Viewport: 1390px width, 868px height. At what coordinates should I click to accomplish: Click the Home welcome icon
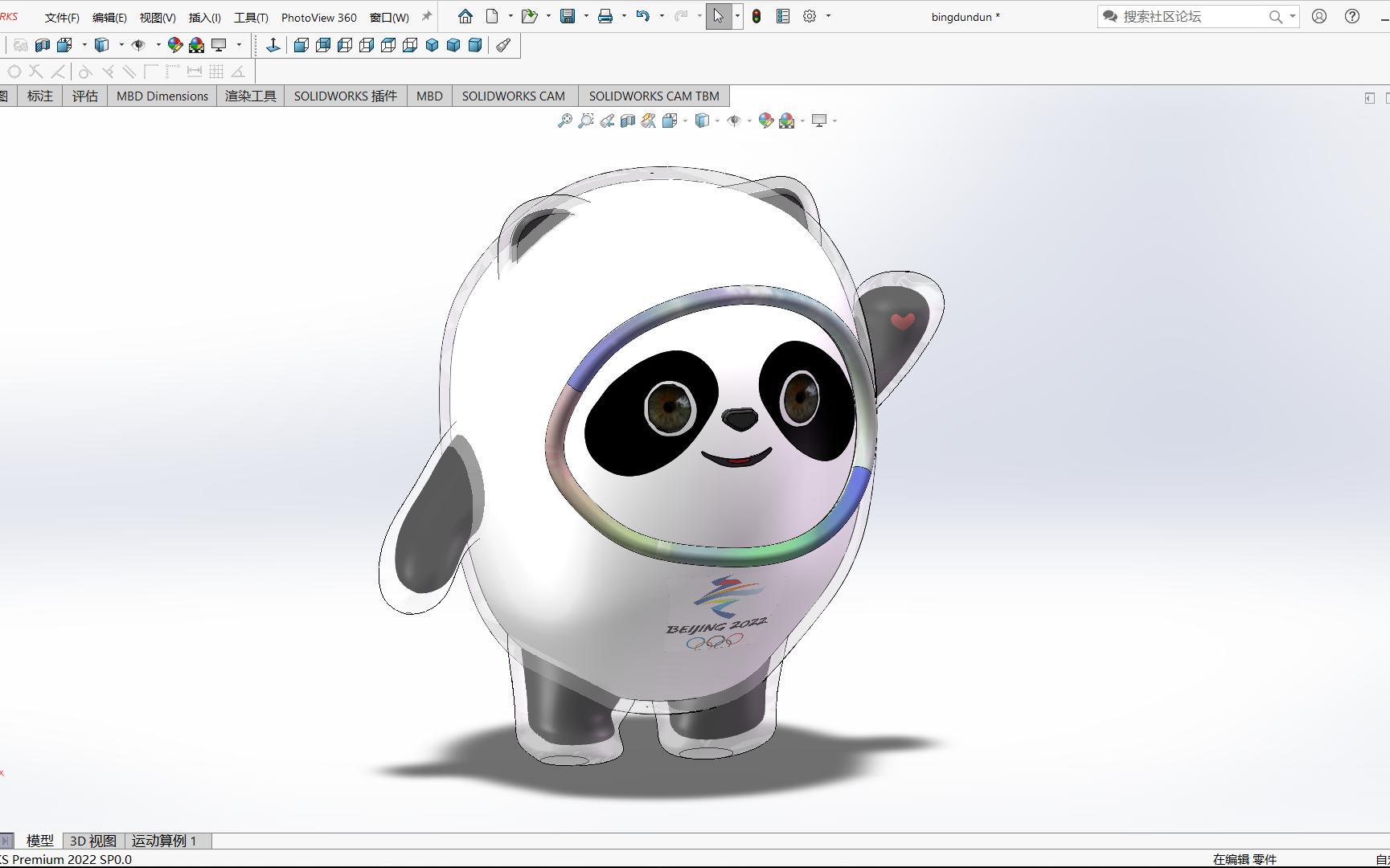465,16
